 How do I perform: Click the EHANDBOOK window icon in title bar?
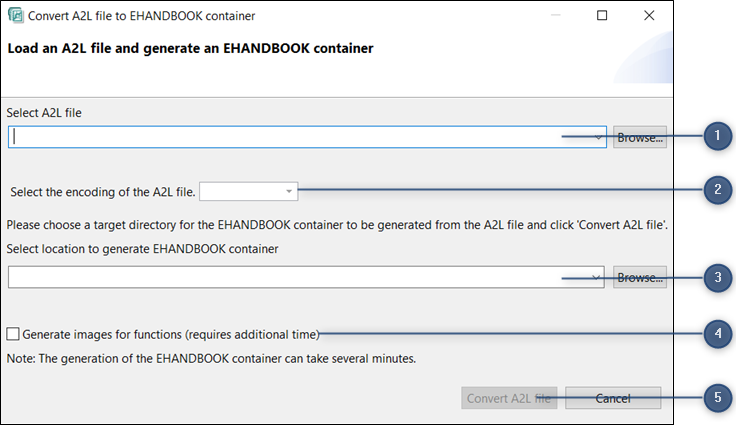(x=16, y=16)
